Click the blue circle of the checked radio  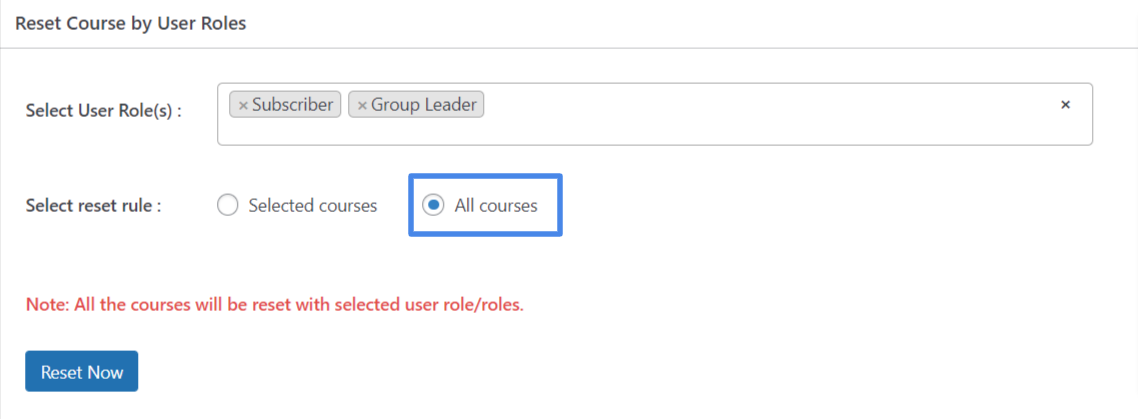[433, 206]
